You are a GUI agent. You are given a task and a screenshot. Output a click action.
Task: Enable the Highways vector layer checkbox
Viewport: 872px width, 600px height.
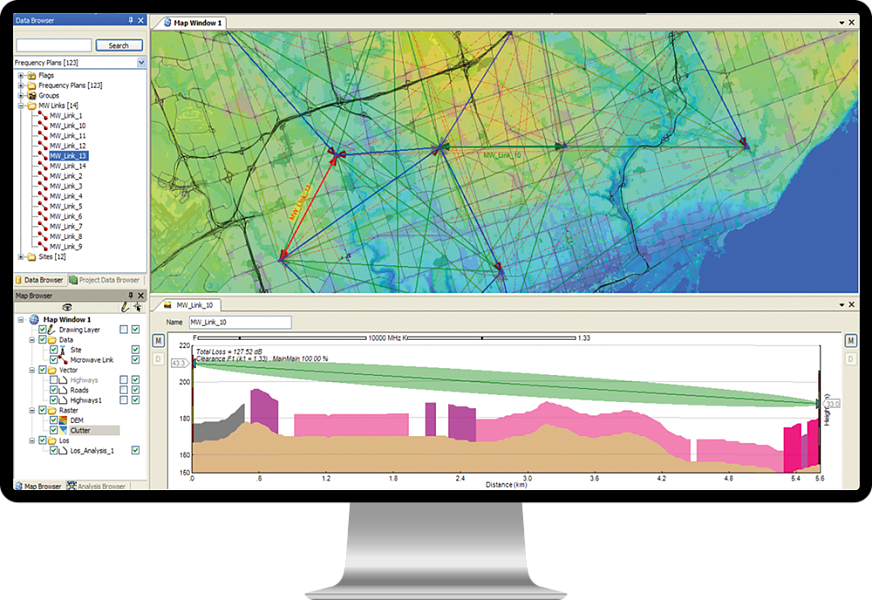point(53,380)
